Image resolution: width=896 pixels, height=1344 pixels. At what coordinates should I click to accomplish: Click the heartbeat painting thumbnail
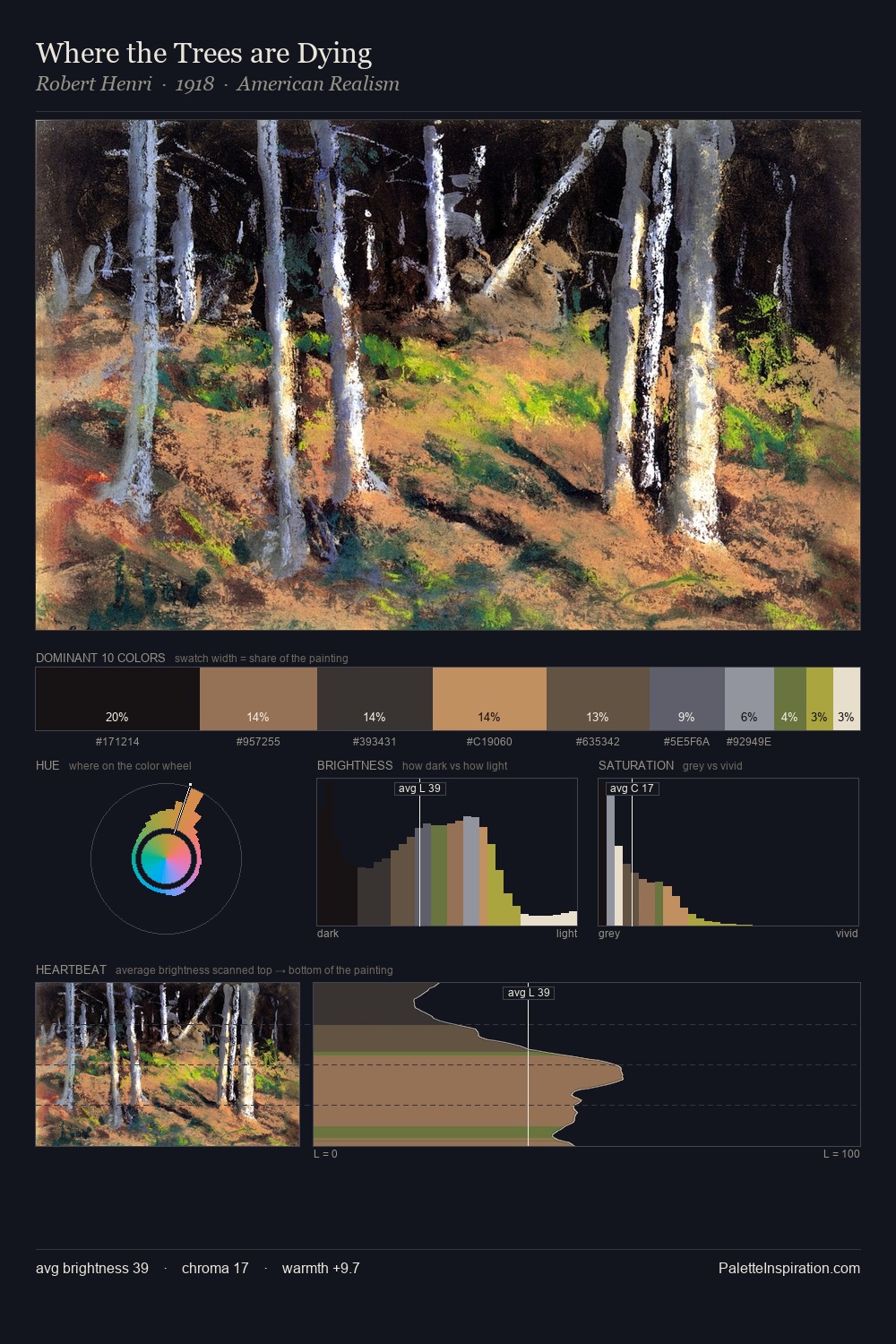(x=168, y=1064)
